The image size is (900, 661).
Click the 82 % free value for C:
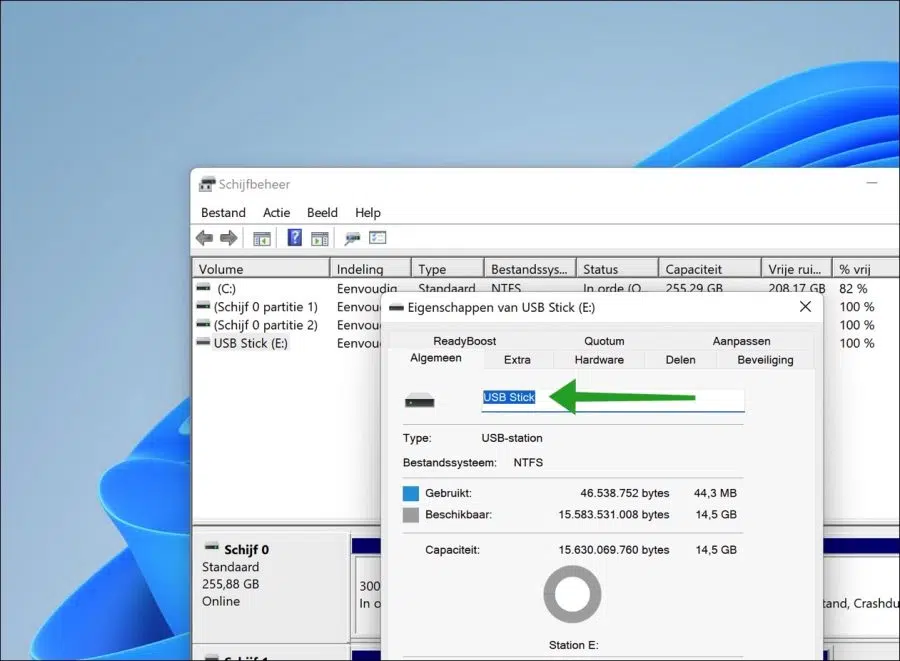click(853, 288)
